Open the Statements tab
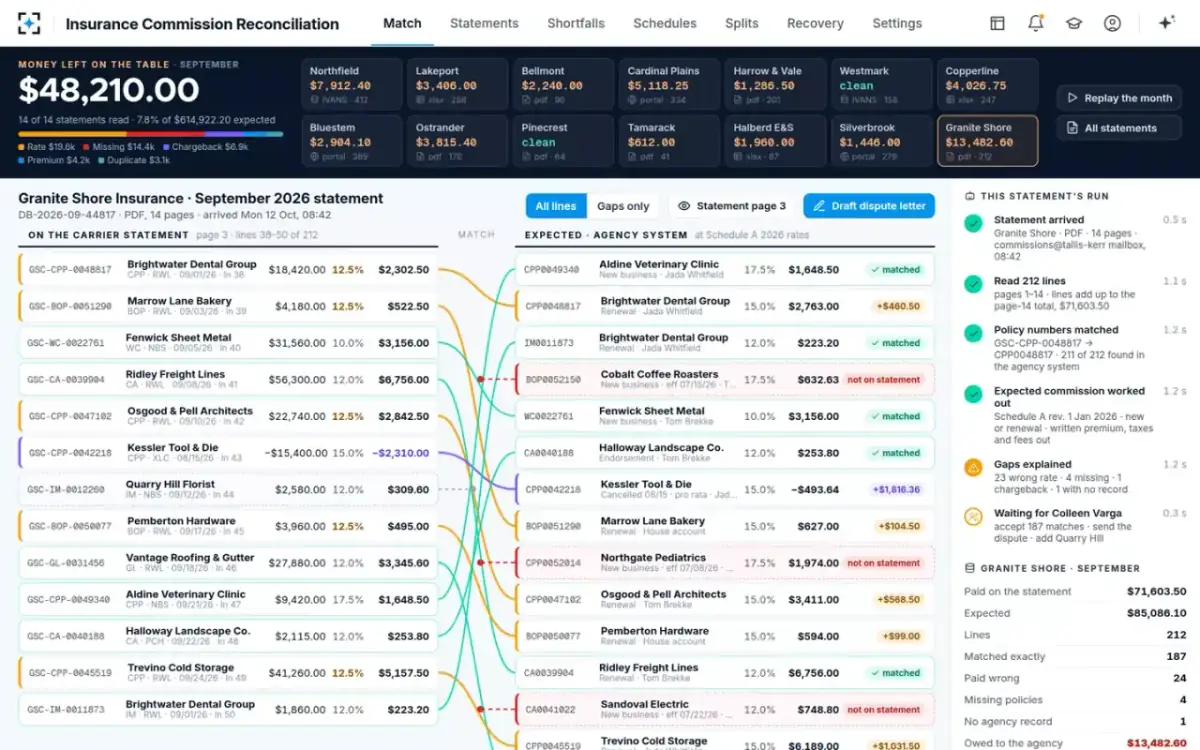 click(x=484, y=23)
